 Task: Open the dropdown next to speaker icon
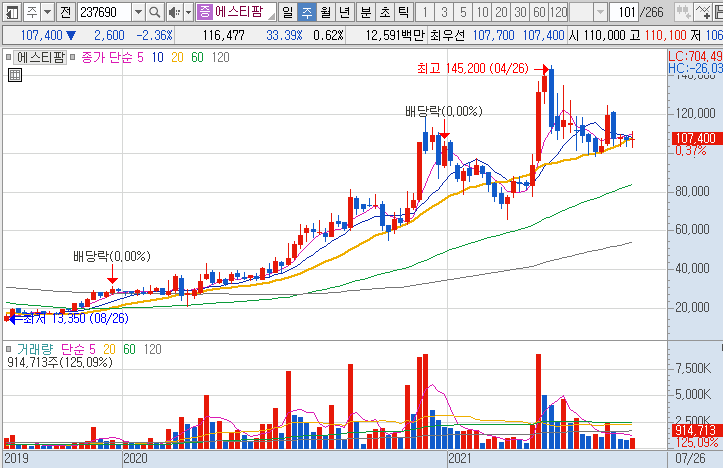188,12
